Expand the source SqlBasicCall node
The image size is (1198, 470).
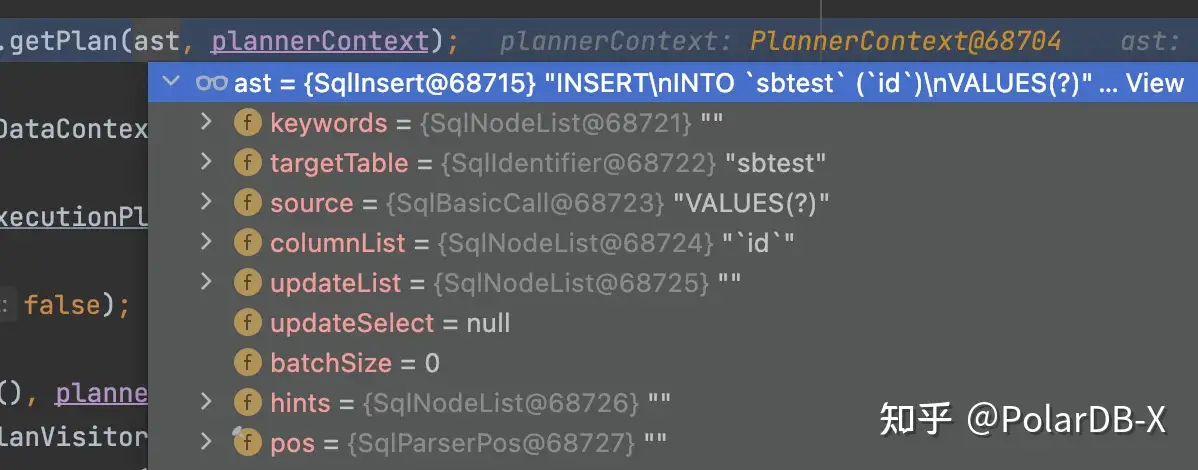(206, 202)
